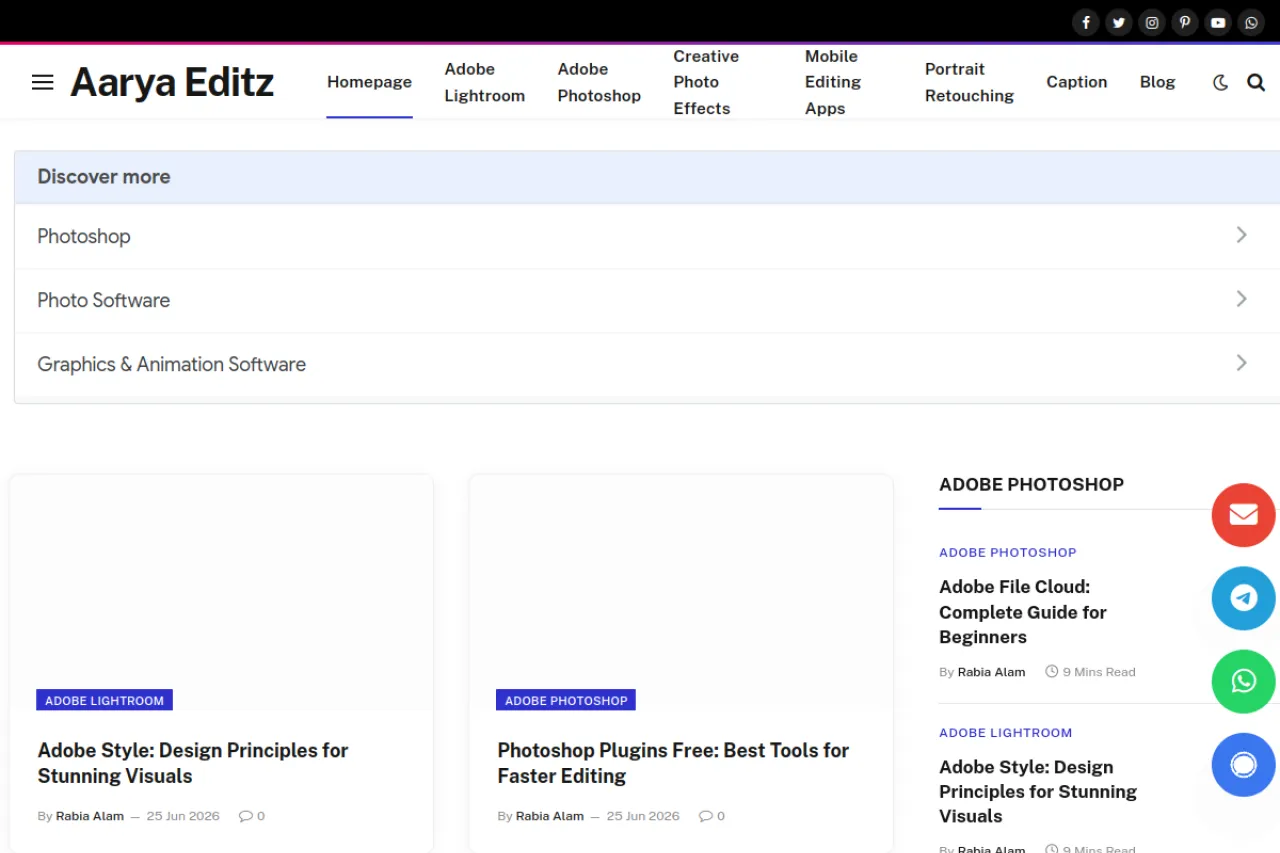This screenshot has height=853, width=1280.
Task: Open the Photoshop discover link
Action: click(84, 236)
